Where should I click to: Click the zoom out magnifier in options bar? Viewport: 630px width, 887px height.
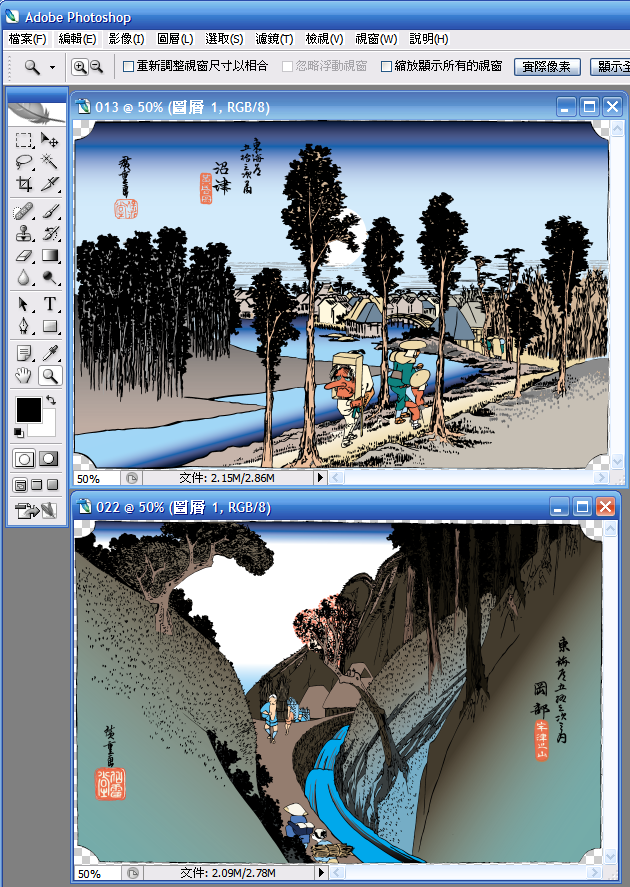pyautogui.click(x=97, y=67)
